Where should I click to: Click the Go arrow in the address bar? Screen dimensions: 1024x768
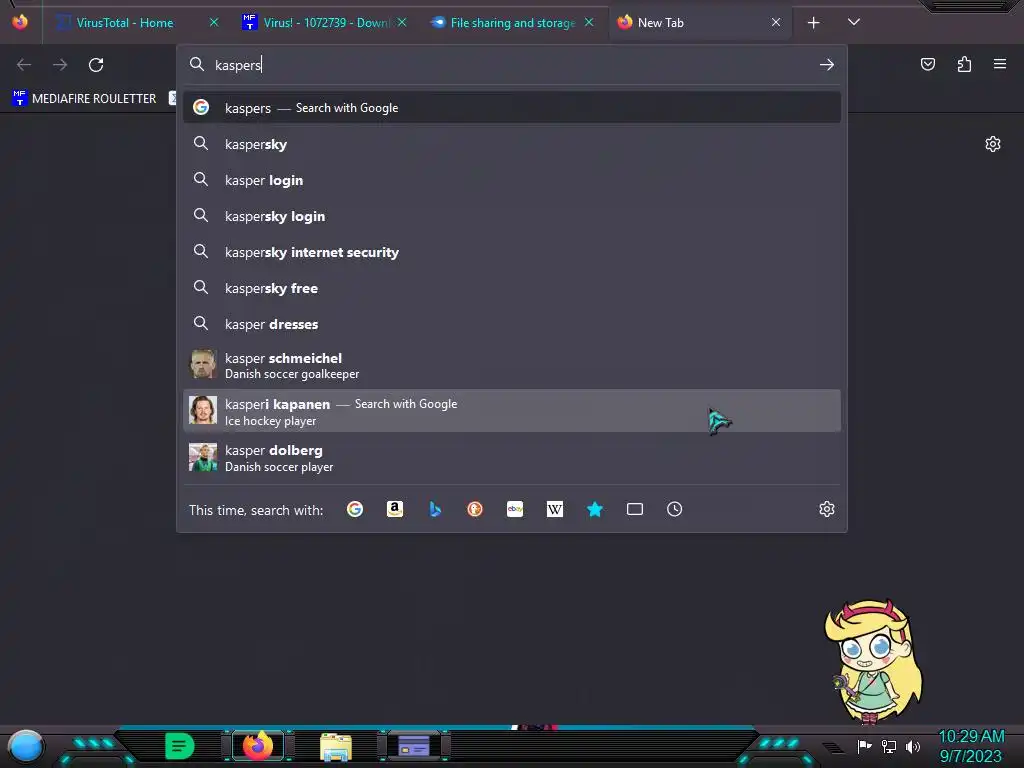click(827, 65)
